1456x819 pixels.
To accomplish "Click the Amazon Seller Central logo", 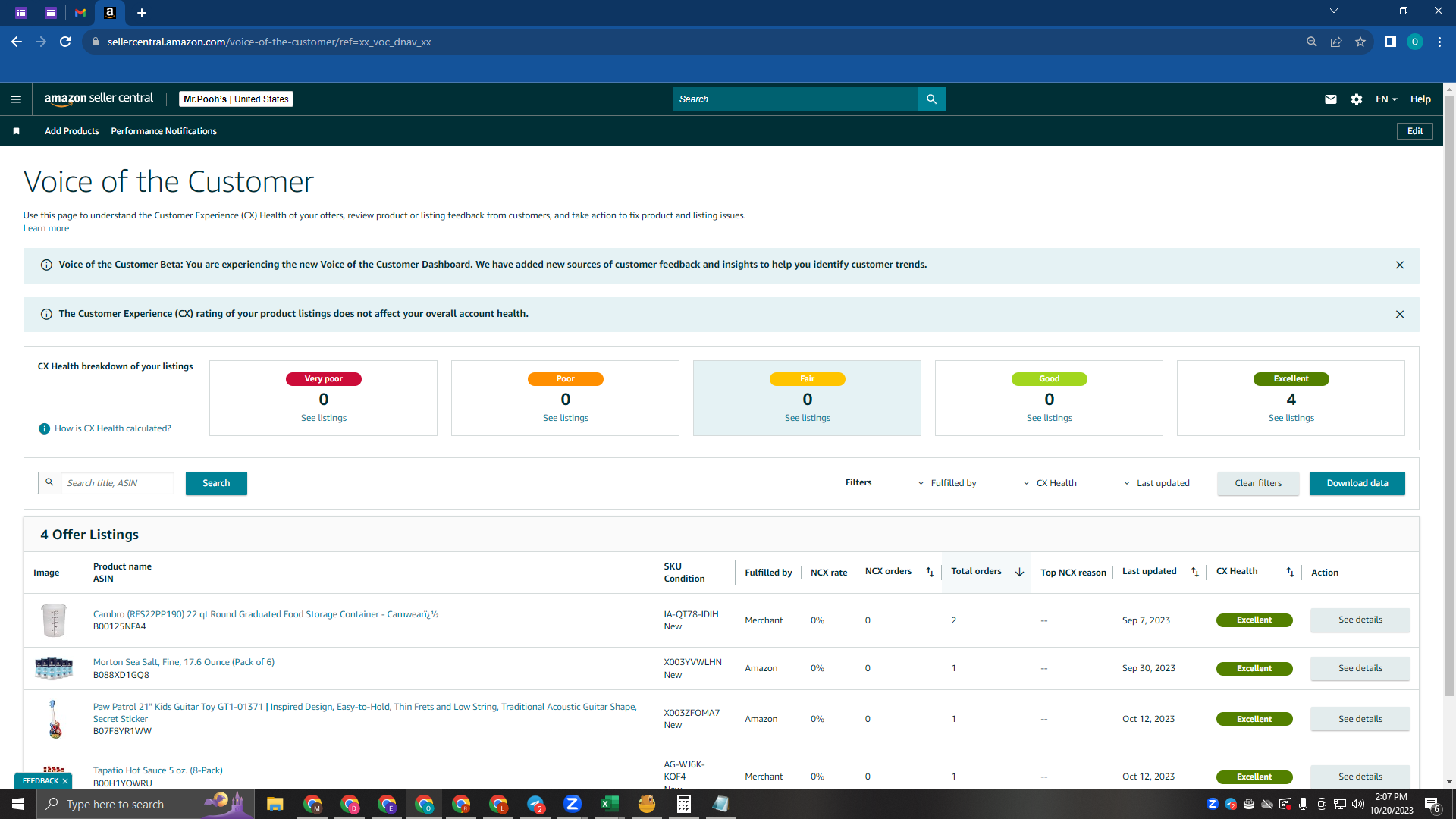I will (99, 99).
